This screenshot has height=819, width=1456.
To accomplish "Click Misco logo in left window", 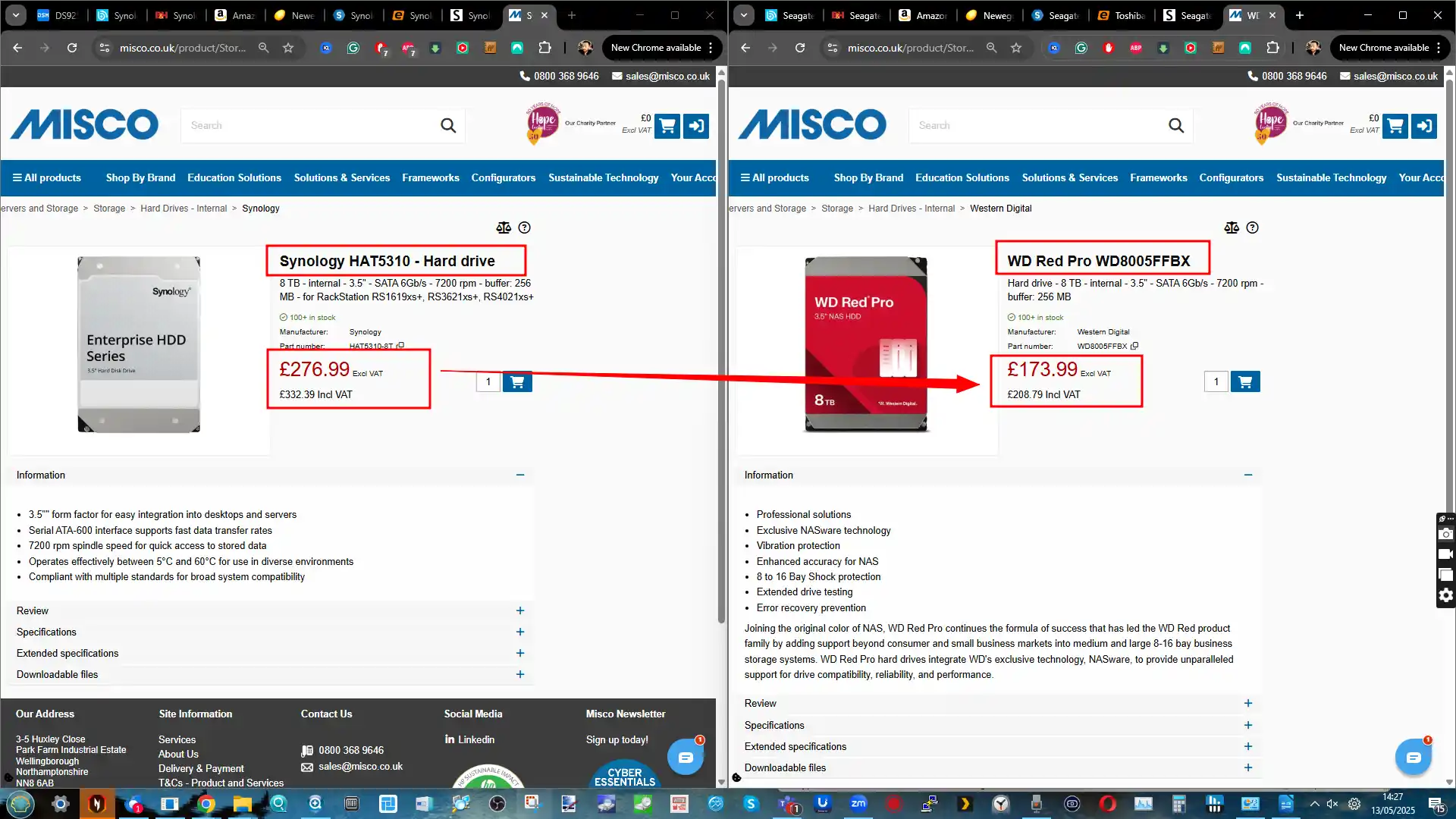I will [x=84, y=125].
